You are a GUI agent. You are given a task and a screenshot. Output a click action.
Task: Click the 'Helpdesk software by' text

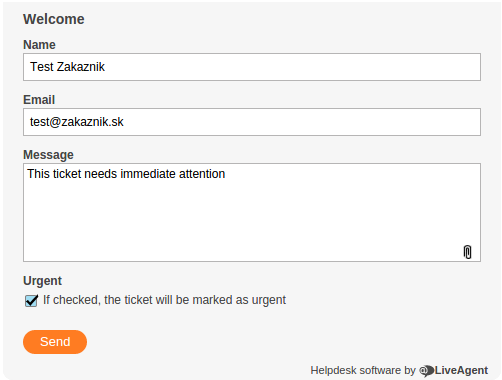363,370
